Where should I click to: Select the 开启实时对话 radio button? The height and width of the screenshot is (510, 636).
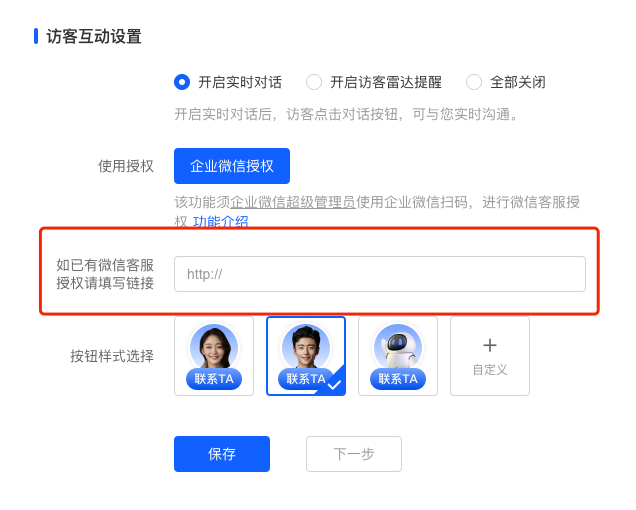coord(182,82)
